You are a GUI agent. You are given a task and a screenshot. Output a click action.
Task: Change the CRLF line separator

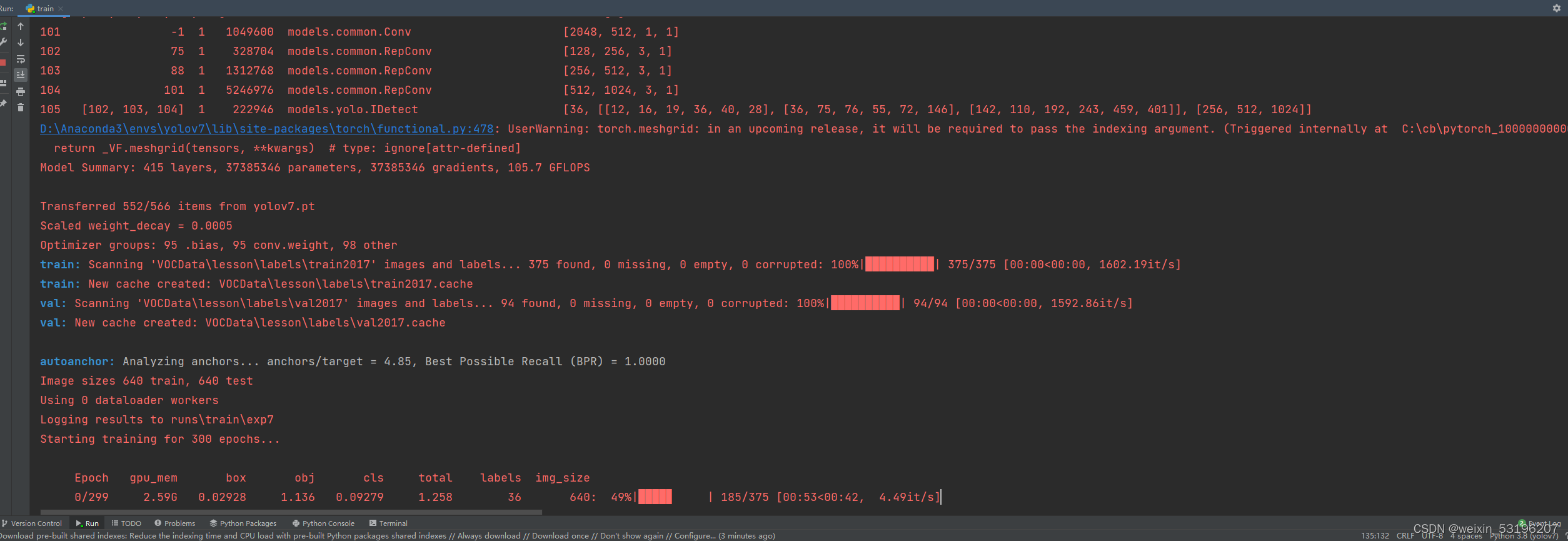(x=1405, y=536)
